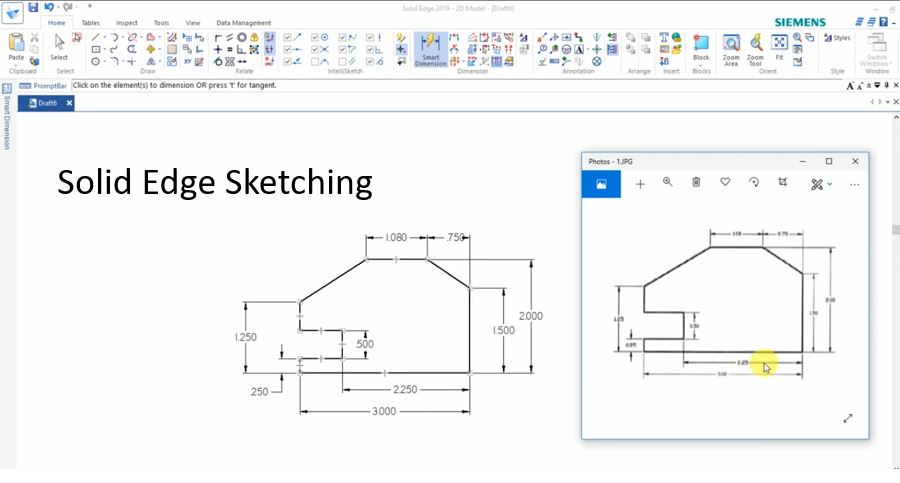900x483 pixels.
Task: Open the Paste dropdown arrow
Action: point(16,65)
